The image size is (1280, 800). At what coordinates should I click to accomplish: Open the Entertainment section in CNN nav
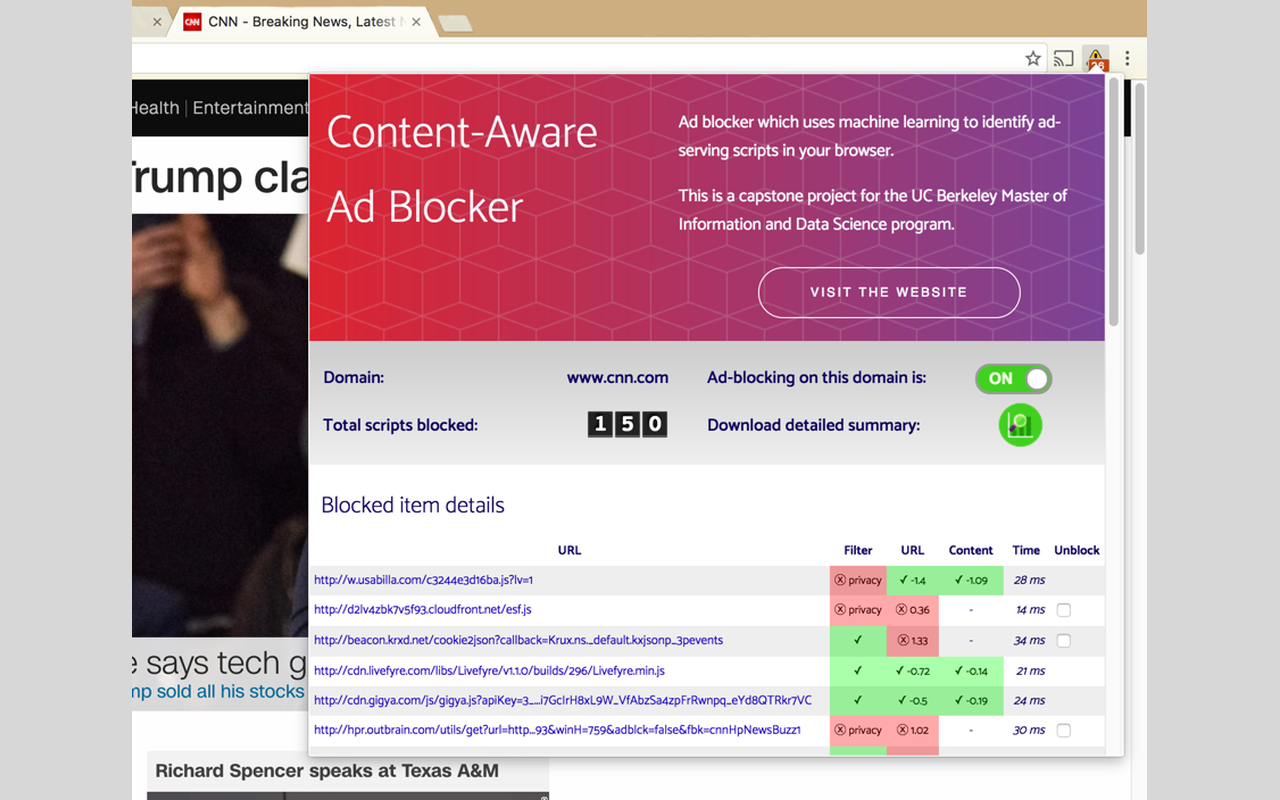point(250,108)
